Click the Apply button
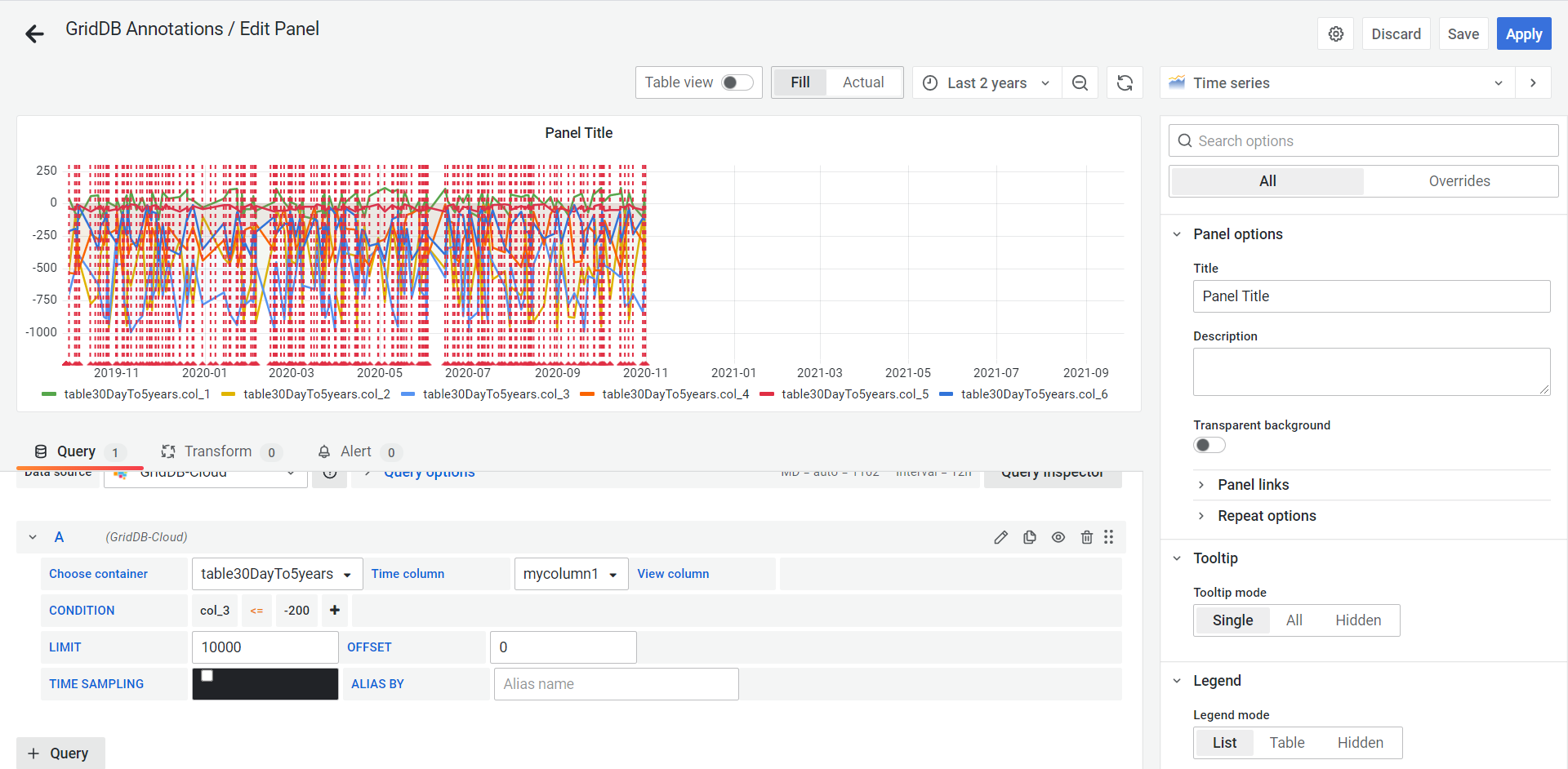The image size is (1568, 769). [x=1523, y=34]
